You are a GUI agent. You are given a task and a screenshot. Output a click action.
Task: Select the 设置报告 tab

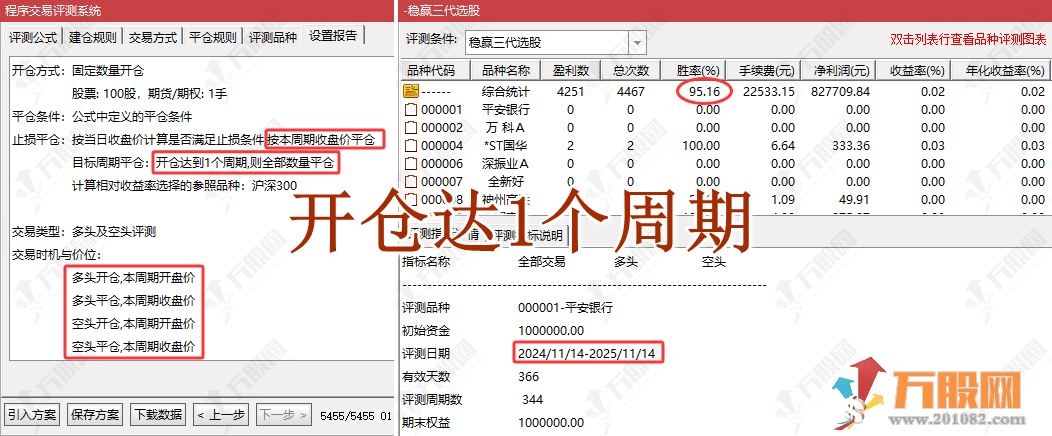click(x=333, y=36)
